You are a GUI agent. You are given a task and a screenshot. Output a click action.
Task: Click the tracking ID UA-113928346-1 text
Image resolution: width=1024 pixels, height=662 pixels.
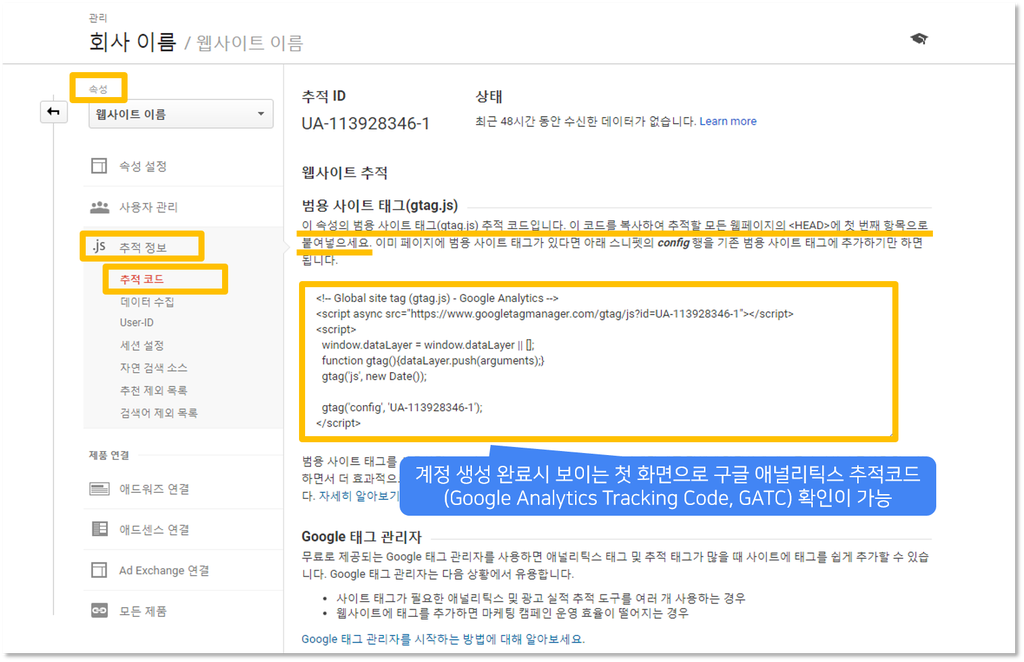pyautogui.click(x=366, y=123)
